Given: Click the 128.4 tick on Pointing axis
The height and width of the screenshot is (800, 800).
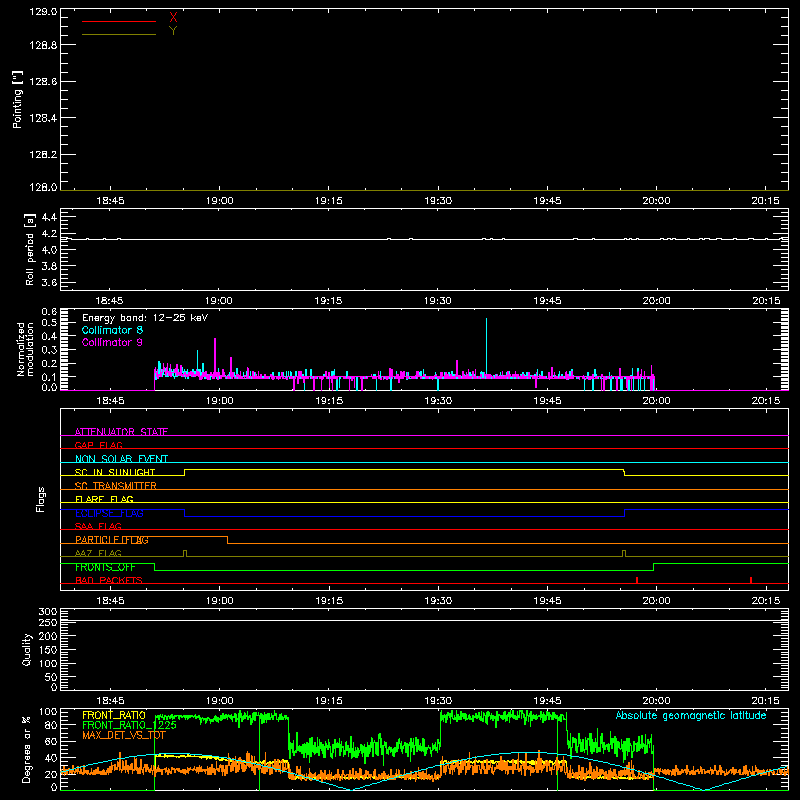Looking at the screenshot, I should (43, 118).
